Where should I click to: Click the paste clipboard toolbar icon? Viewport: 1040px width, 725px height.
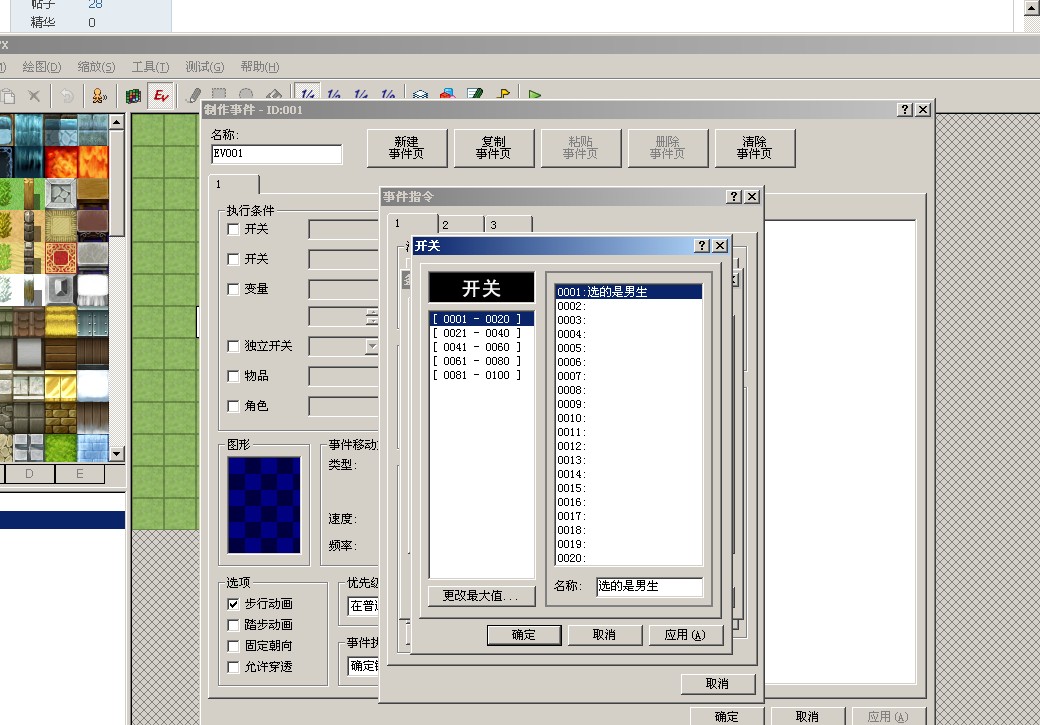(x=7, y=96)
